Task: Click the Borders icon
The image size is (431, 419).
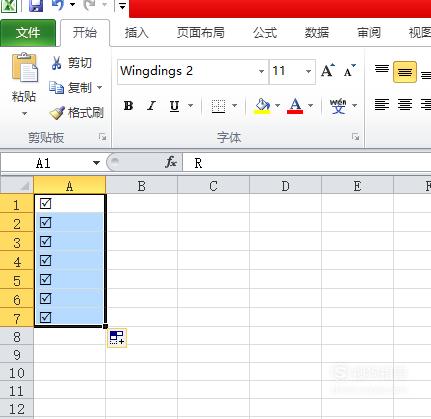Action: coord(218,106)
